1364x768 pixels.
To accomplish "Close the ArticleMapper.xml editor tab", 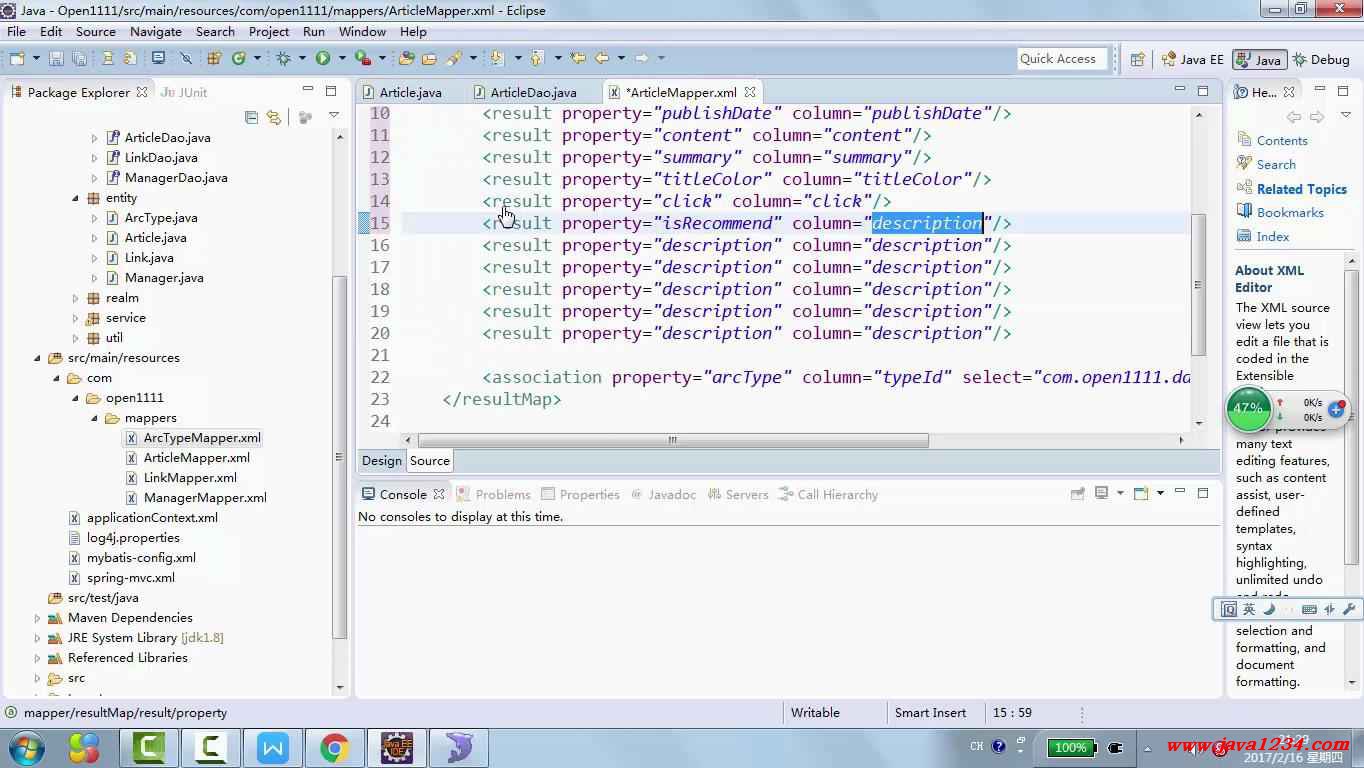I will coord(750,92).
